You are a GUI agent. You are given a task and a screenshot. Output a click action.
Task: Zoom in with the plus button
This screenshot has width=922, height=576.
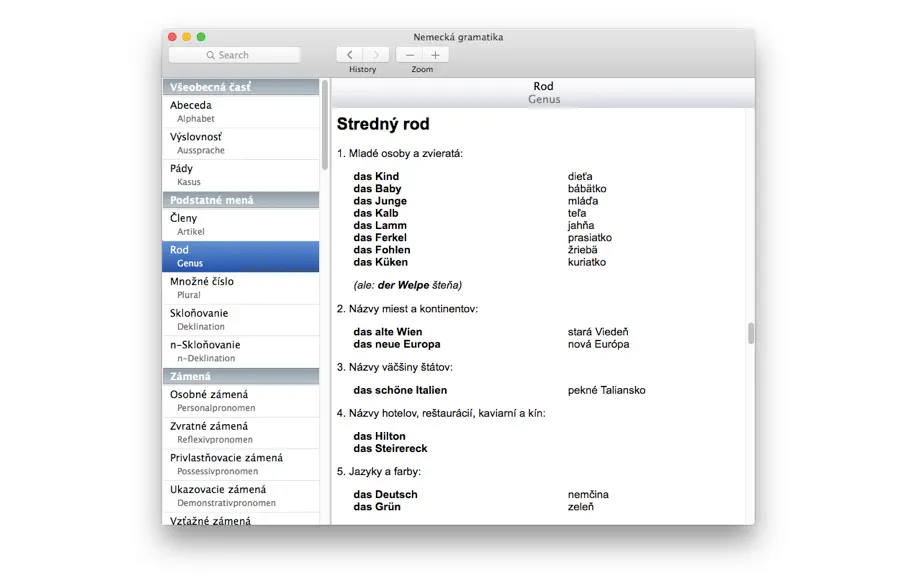[x=435, y=55]
